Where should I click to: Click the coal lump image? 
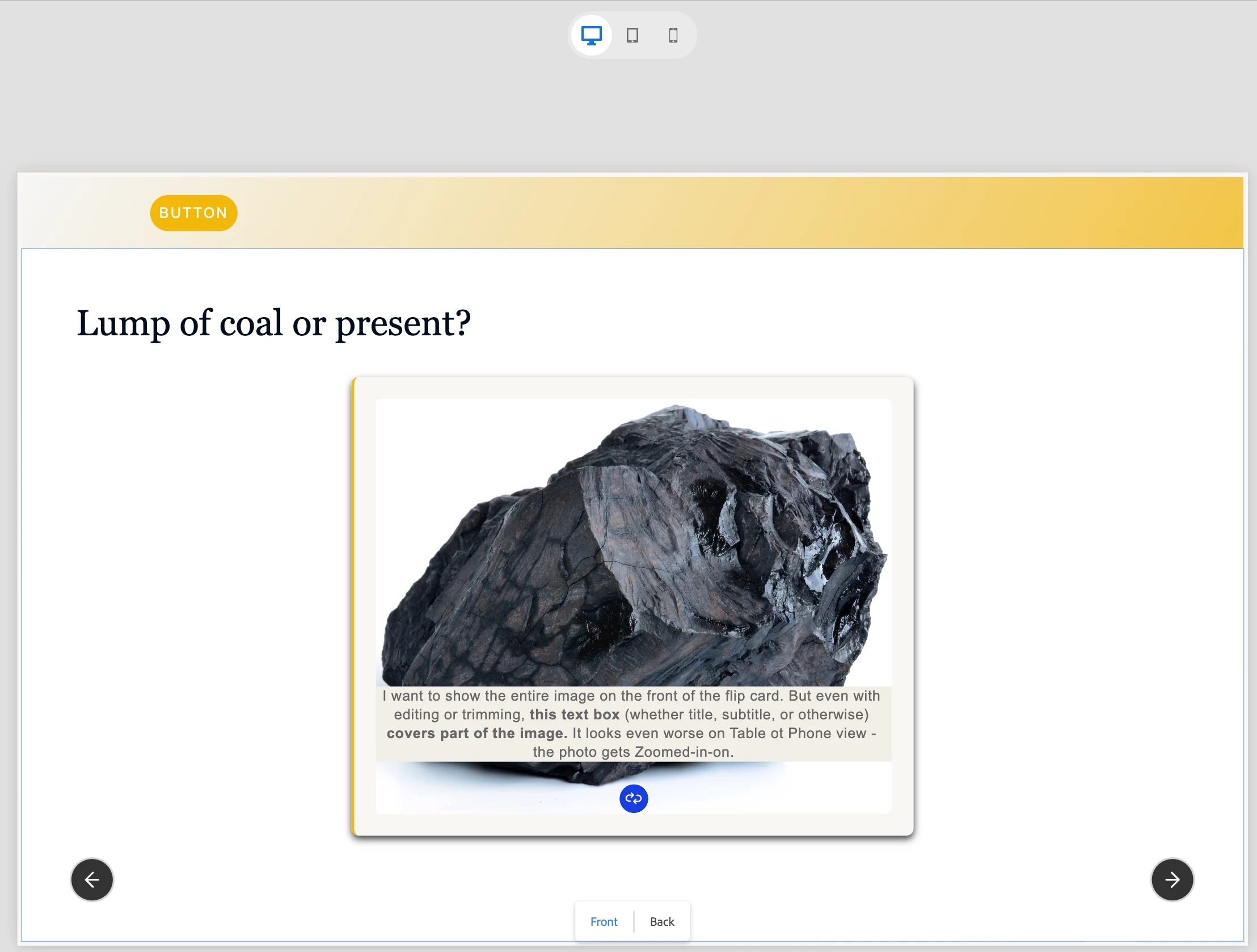click(633, 546)
